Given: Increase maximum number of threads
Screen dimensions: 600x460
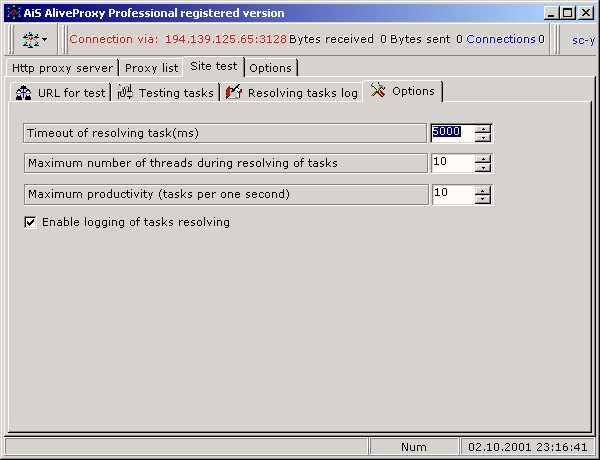Looking at the screenshot, I should [x=483, y=159].
